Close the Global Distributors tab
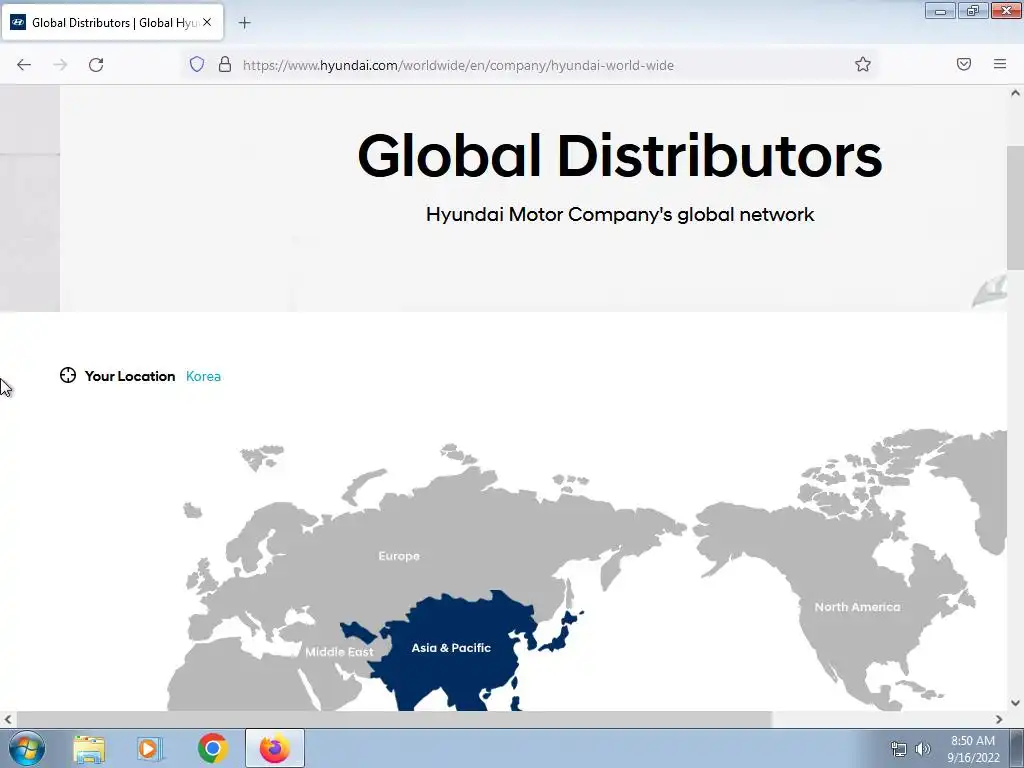Viewport: 1024px width, 768px height. click(x=207, y=22)
